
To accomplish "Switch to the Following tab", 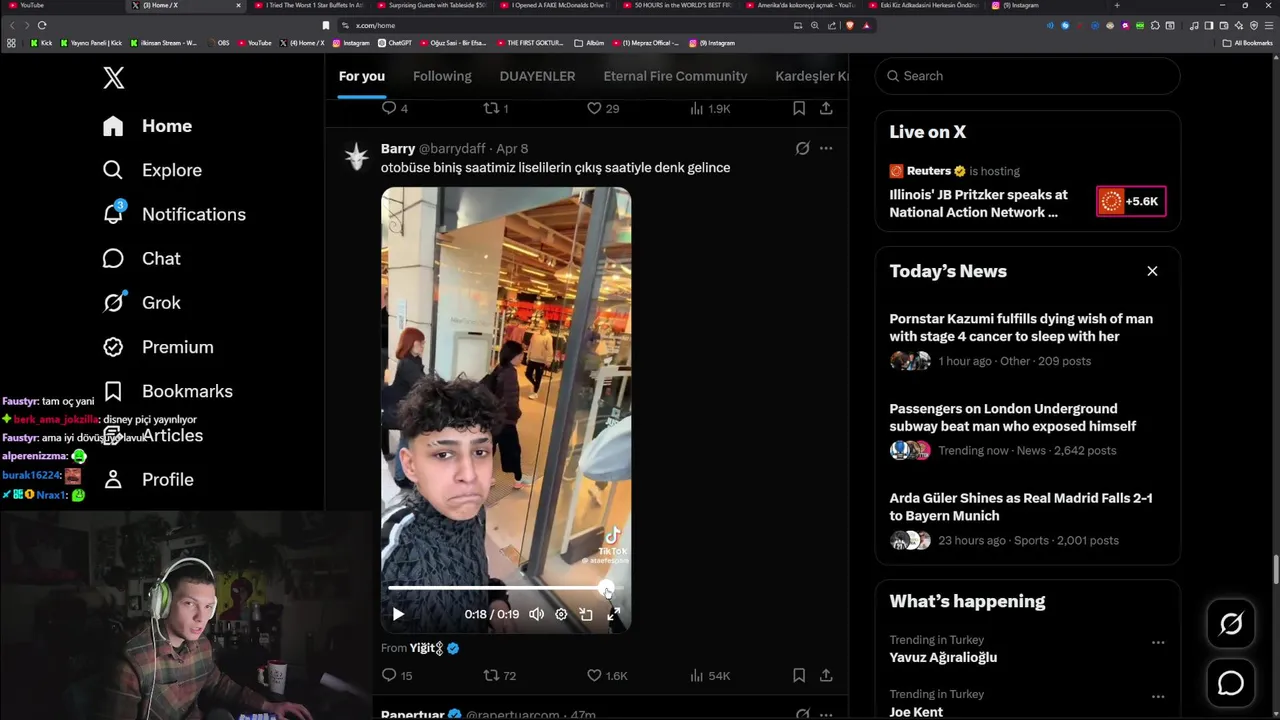I will [442, 76].
